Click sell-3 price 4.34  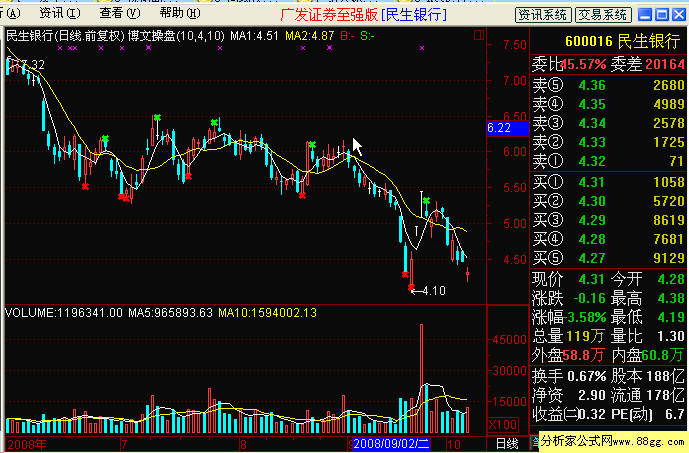592,123
